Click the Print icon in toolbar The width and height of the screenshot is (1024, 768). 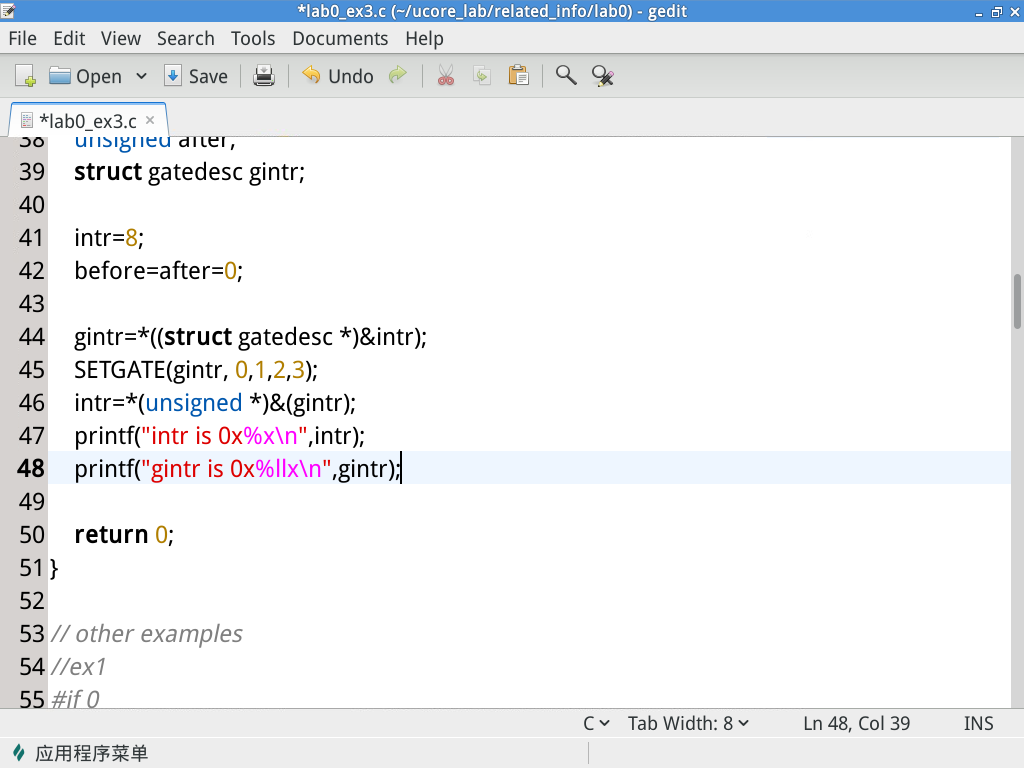[x=264, y=76]
